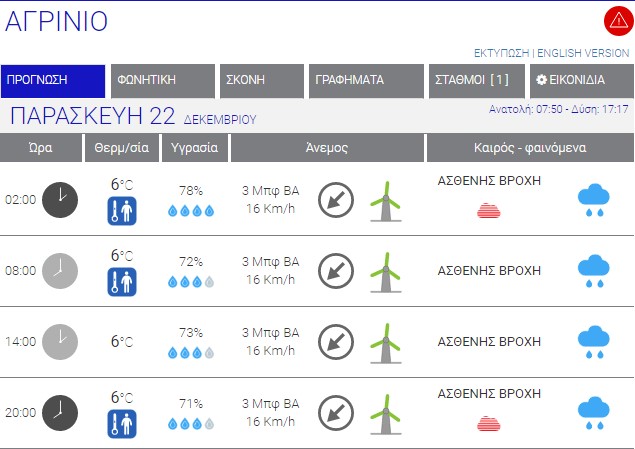Click the humidity droplets in the 08:00 row
This screenshot has width=635, height=449.
190,282
